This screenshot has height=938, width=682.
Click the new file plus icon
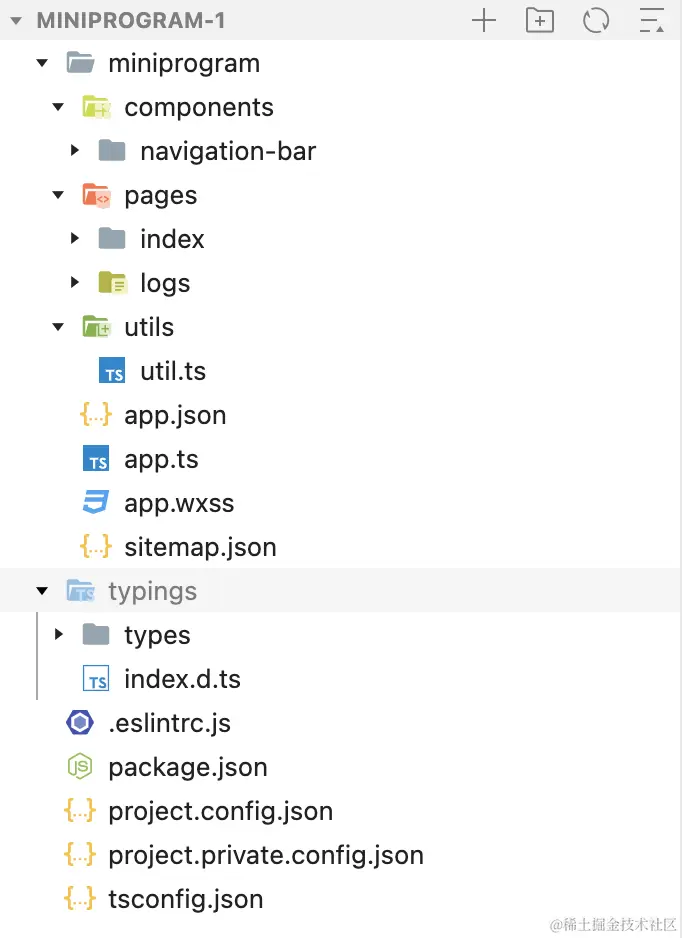pyautogui.click(x=484, y=20)
